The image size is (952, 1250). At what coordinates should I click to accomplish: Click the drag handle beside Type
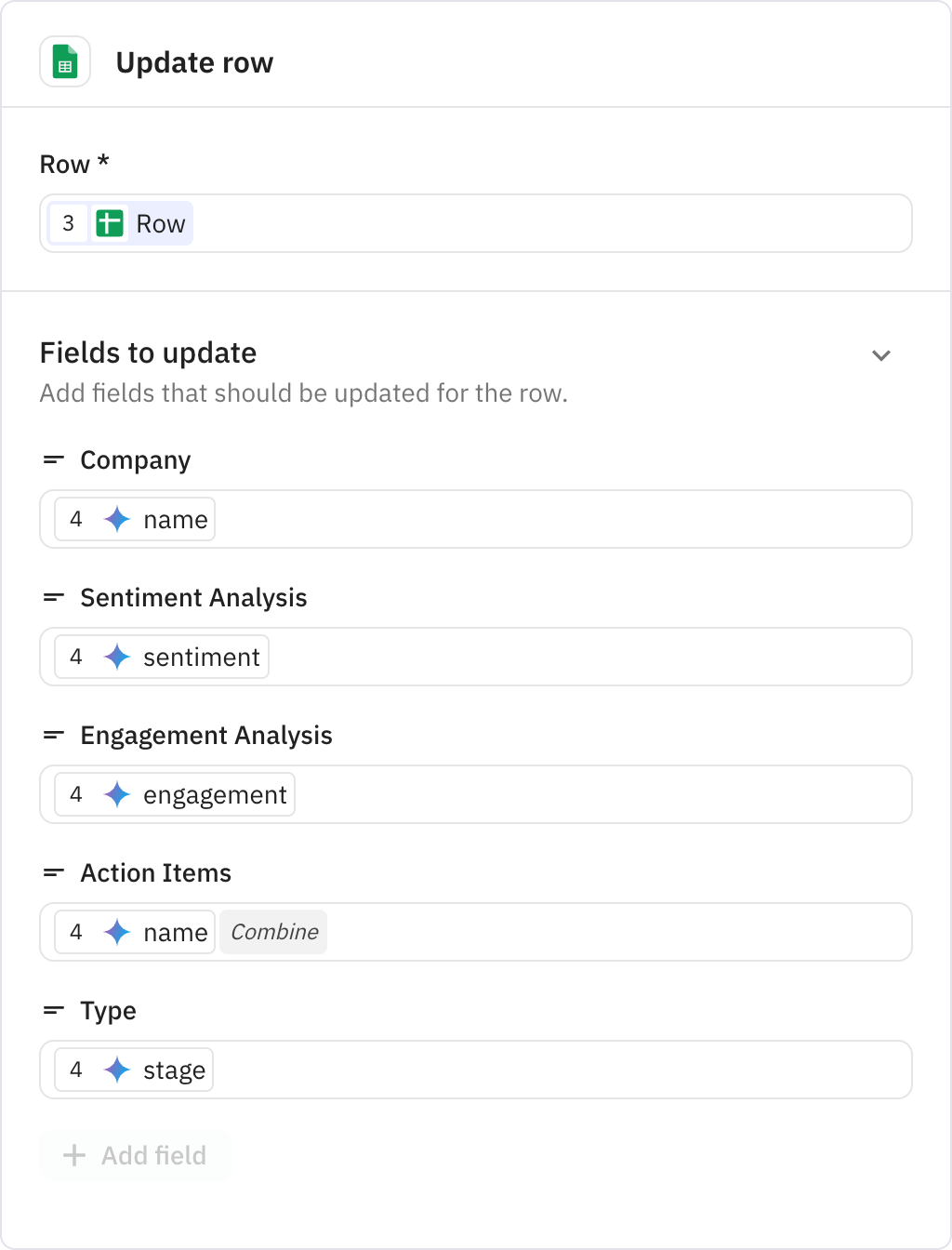[53, 1010]
